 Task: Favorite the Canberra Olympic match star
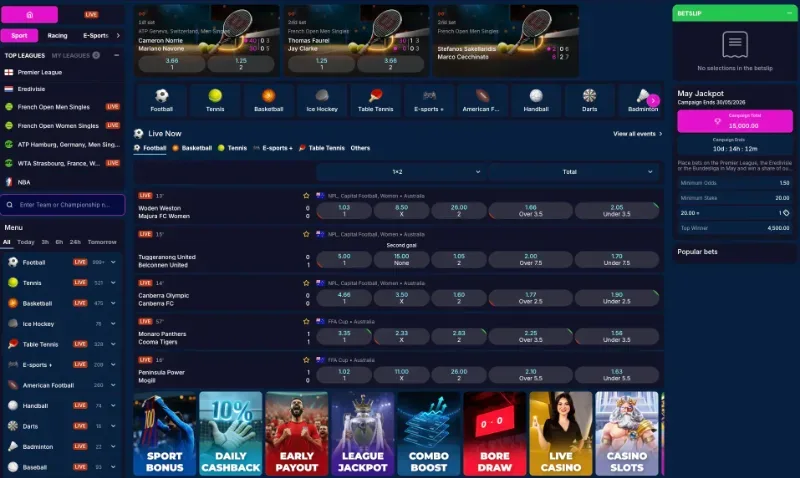point(306,283)
